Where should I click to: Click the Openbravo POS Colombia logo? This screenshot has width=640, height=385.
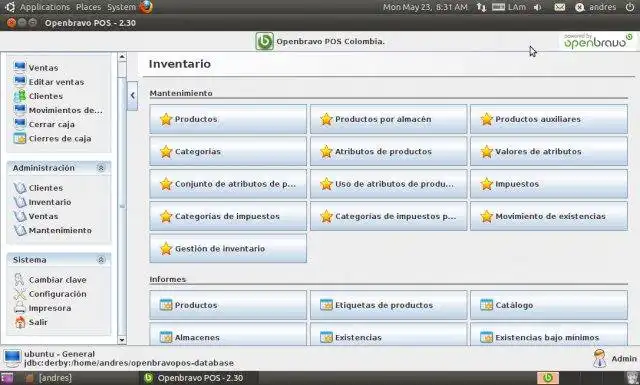pos(264,41)
